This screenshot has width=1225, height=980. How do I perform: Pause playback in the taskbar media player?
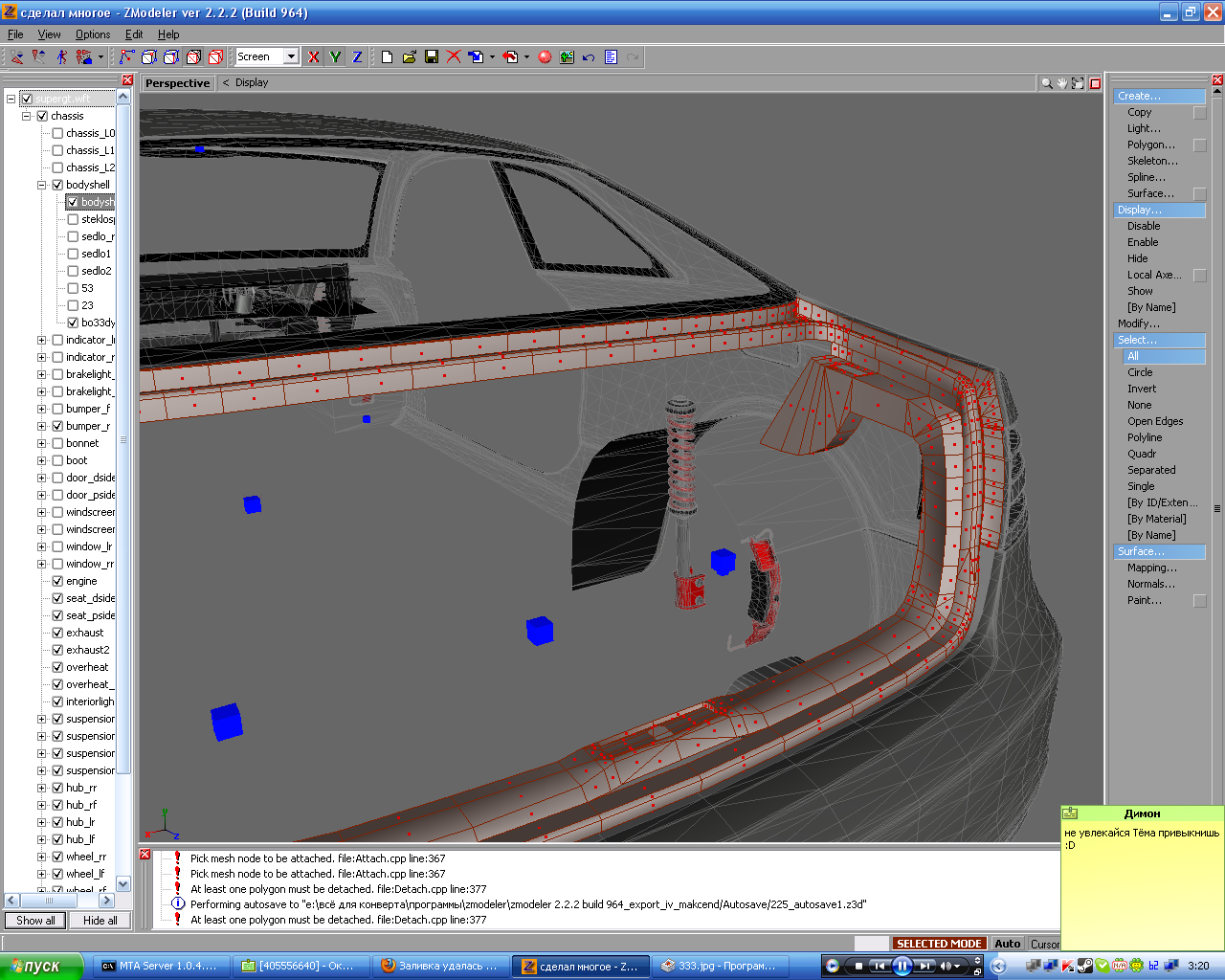point(902,966)
